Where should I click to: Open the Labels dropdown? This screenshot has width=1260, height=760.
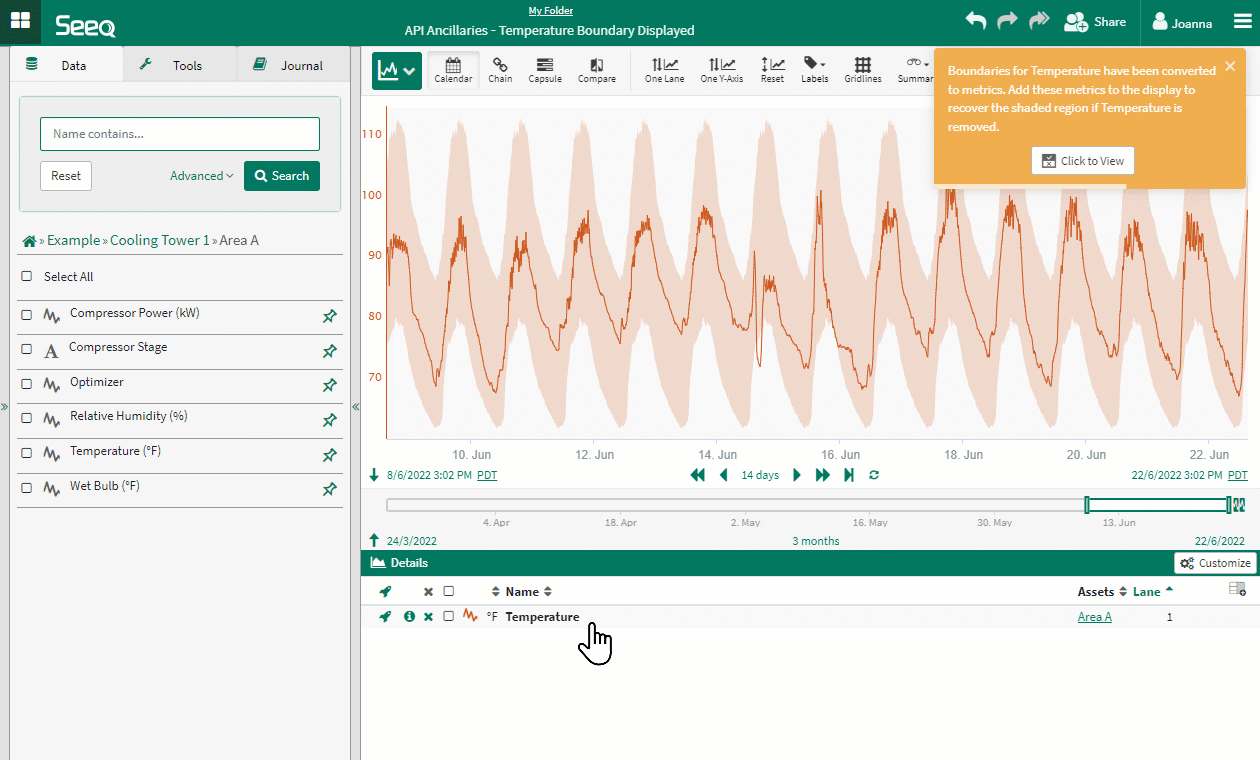(x=814, y=70)
